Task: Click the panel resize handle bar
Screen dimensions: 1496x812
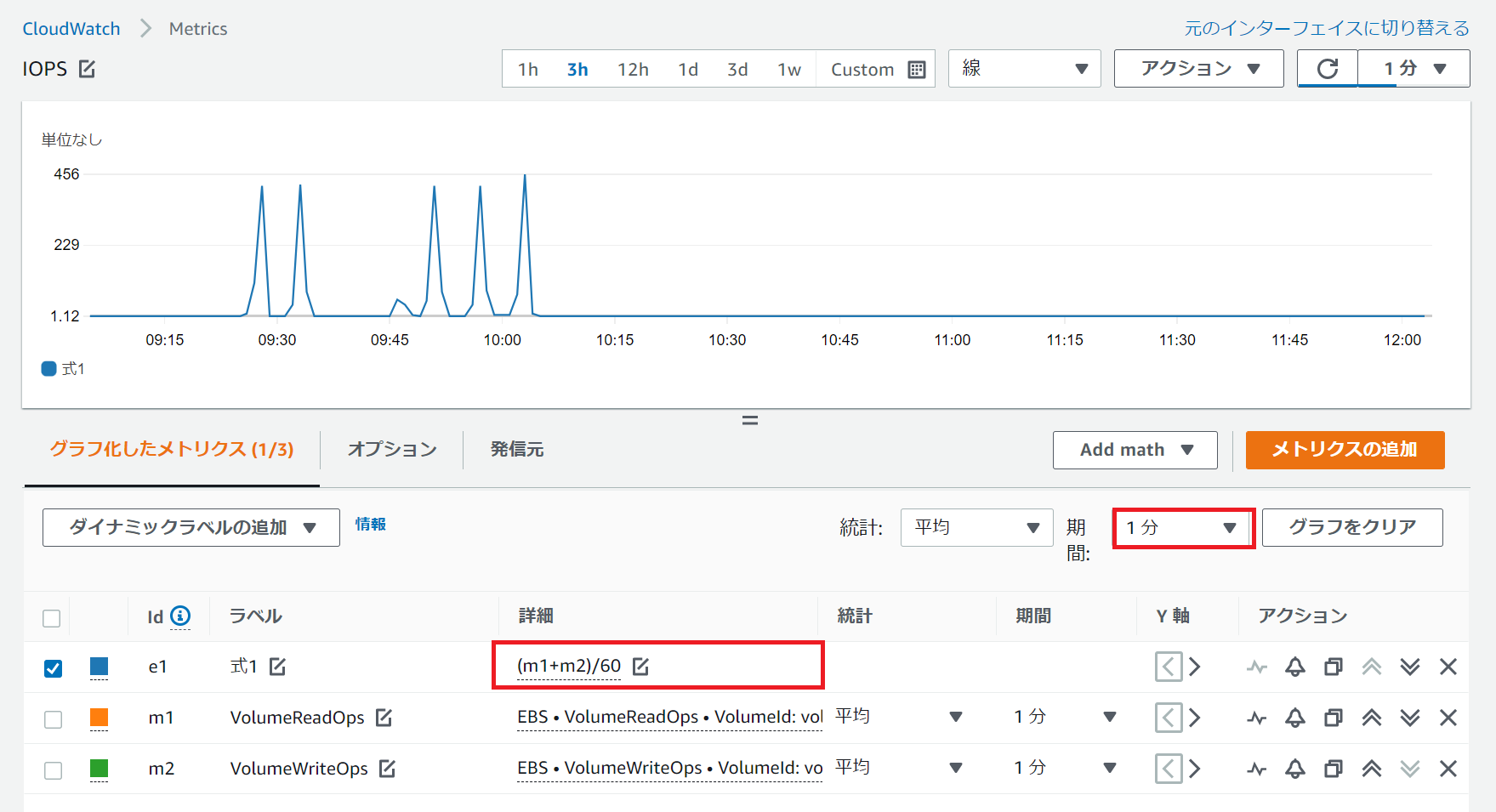Action: (x=749, y=420)
